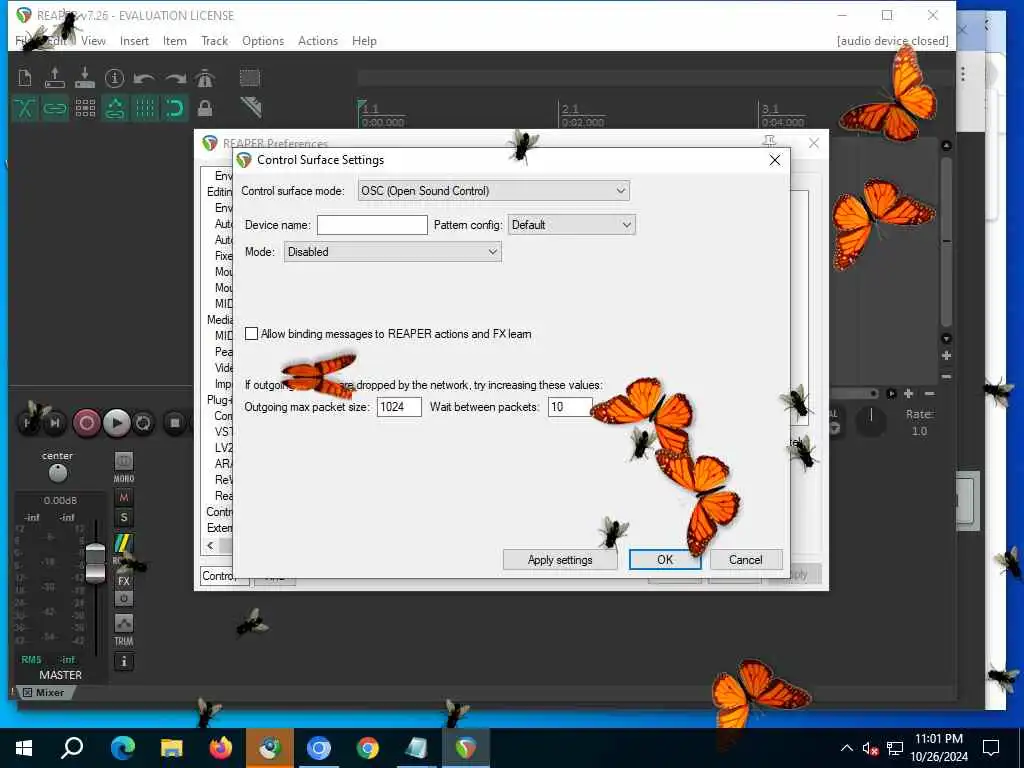Click the dashed selection rectangle toolbar icon

pyautogui.click(x=250, y=78)
